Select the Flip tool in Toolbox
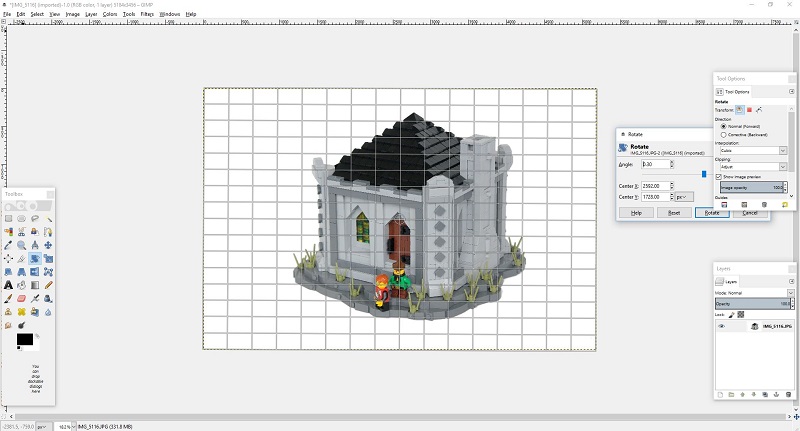The image size is (800, 431). click(35, 272)
